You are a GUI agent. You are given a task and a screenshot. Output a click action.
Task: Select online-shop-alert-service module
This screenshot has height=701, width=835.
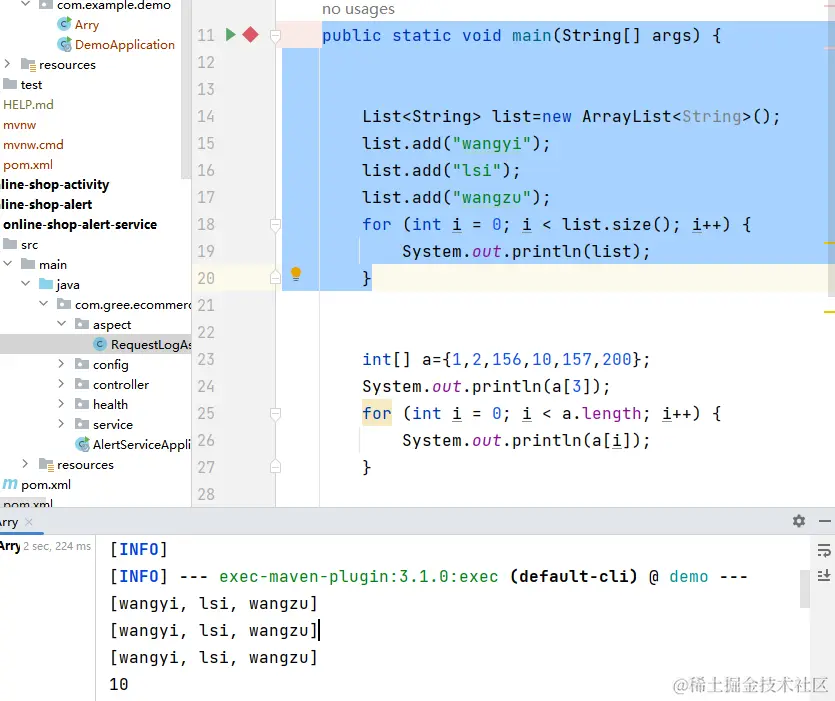point(80,224)
